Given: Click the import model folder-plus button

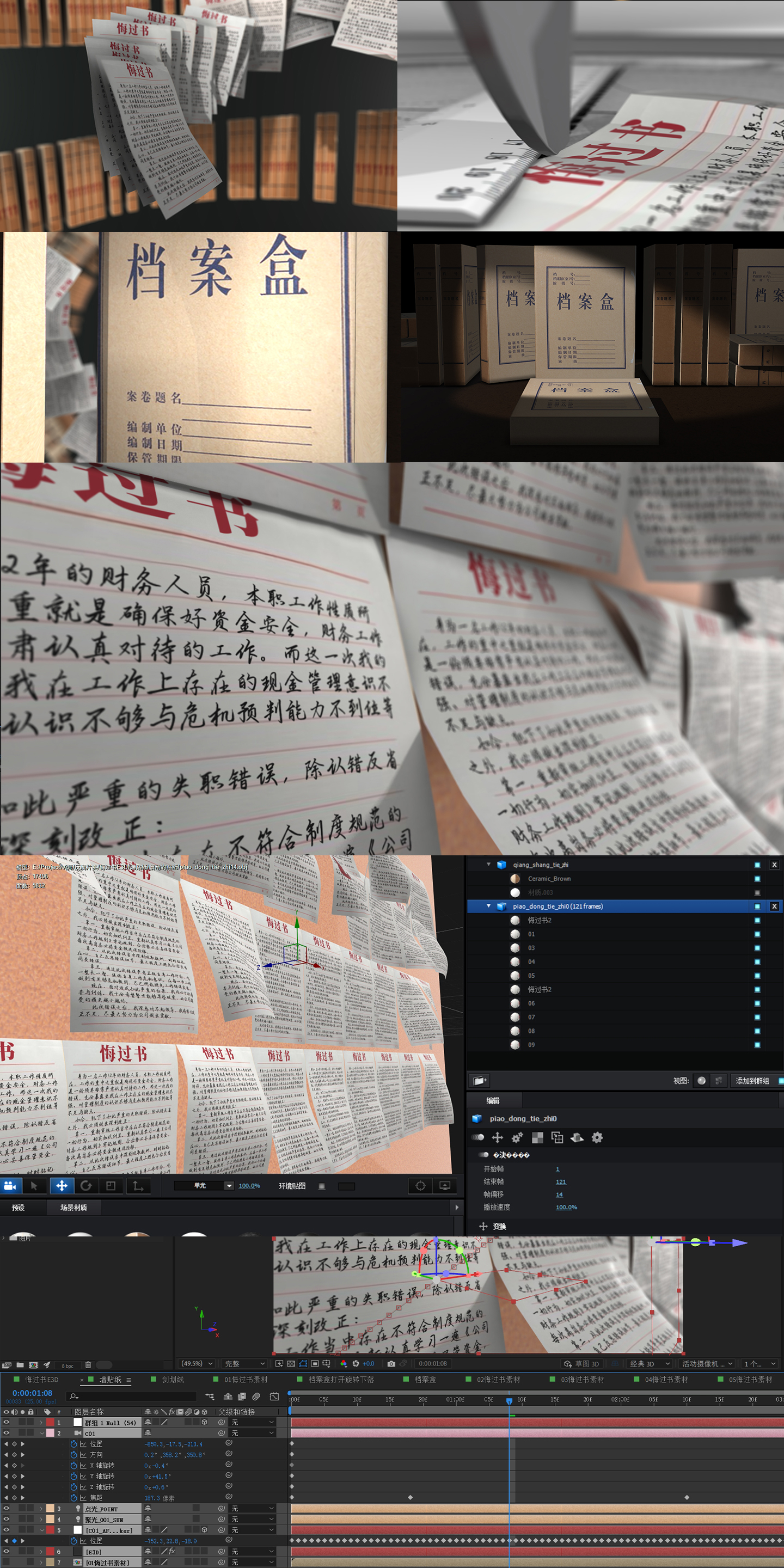Looking at the screenshot, I should tap(480, 1080).
